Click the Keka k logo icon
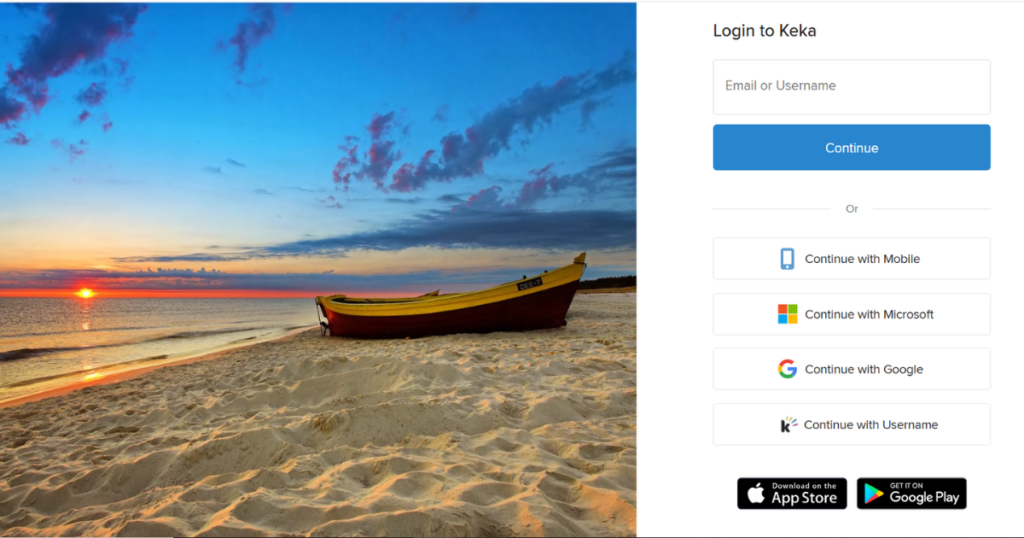Viewport: 1024px width, 538px height. tap(789, 424)
